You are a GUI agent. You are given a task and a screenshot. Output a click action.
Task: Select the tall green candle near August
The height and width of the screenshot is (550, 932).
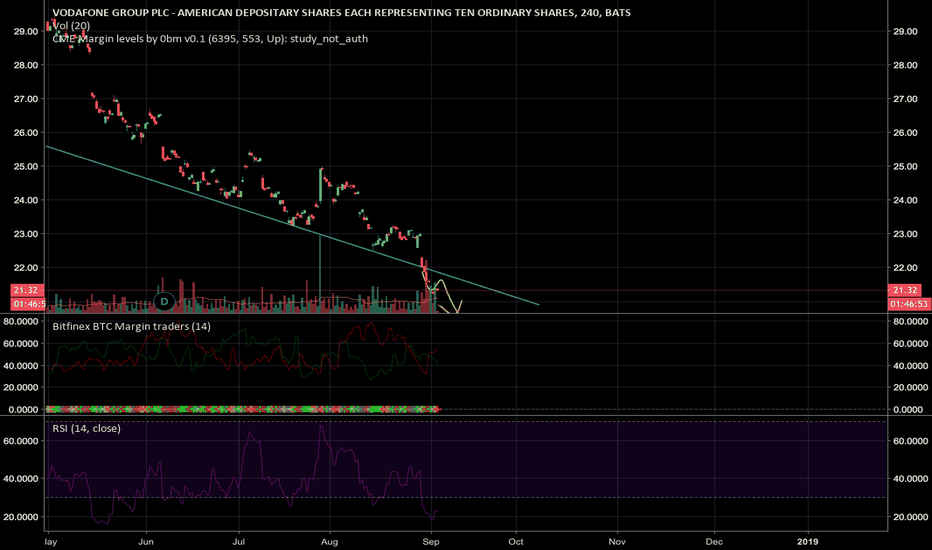coord(320,186)
